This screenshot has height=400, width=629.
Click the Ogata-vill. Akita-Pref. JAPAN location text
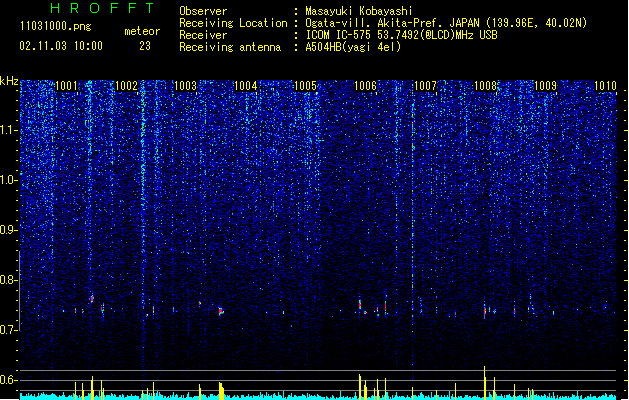[x=446, y=23]
